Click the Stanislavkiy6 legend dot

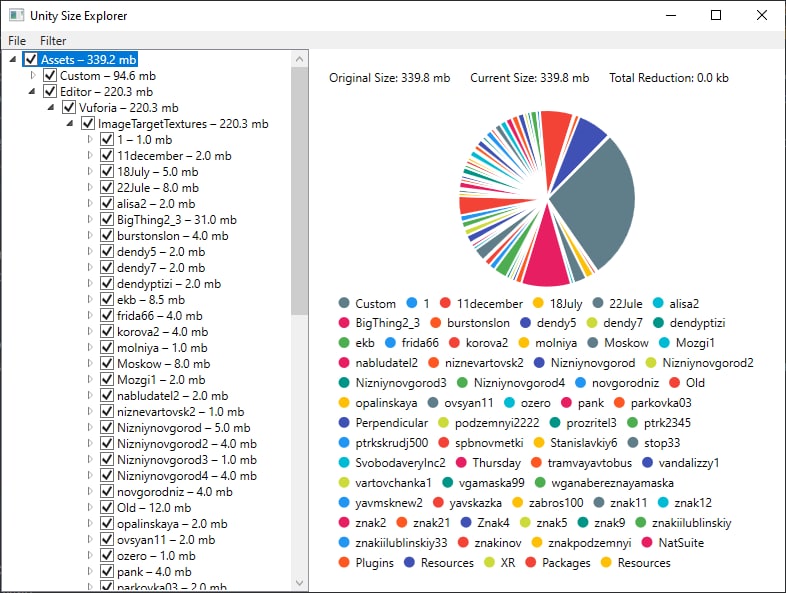(x=539, y=443)
